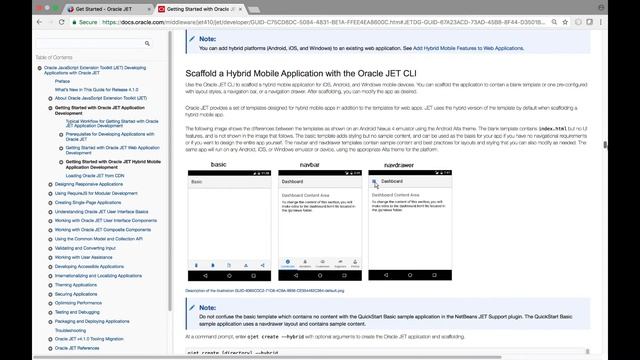Image resolution: width=640 pixels, height=360 pixels.
Task: Open 'Working with User Assistance'
Action: tap(83, 257)
